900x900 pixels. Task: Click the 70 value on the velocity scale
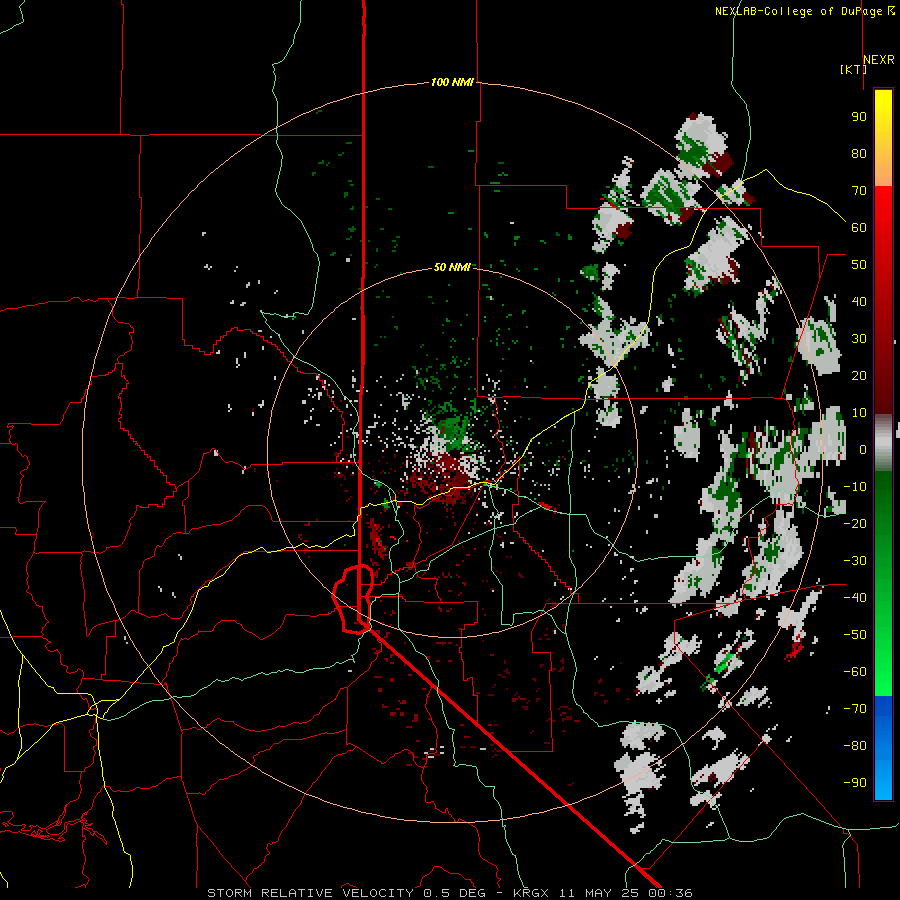click(859, 191)
